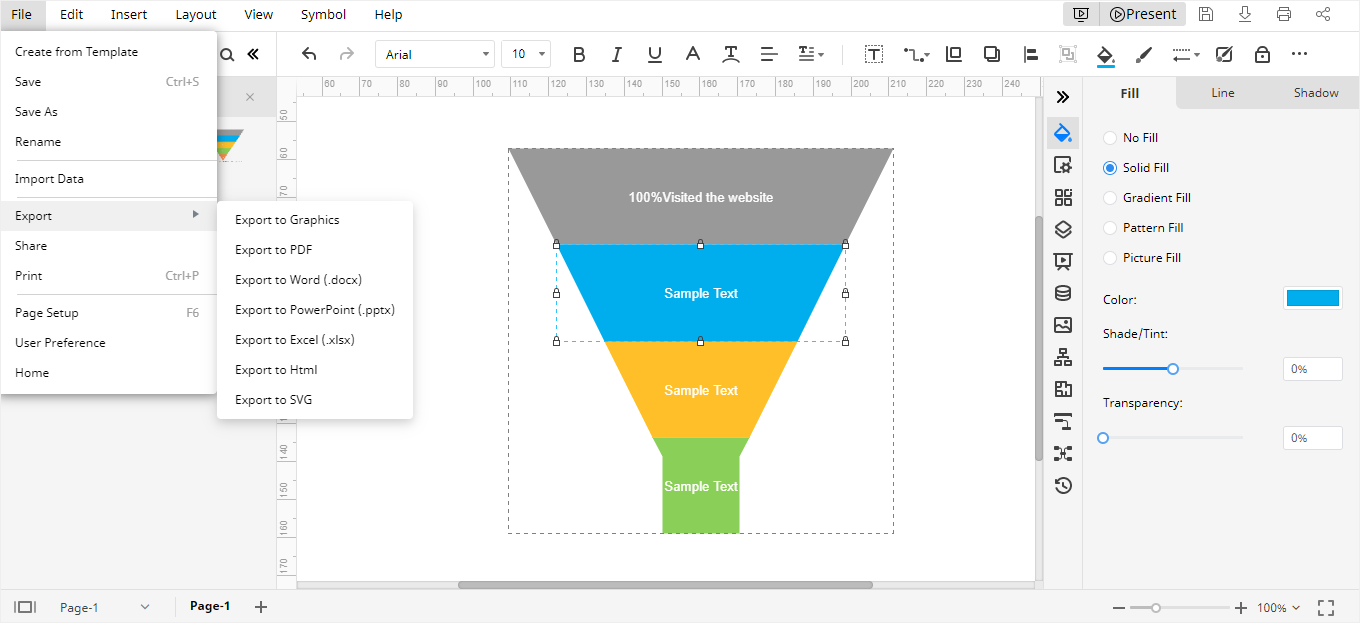Select the No Fill radio option
The height and width of the screenshot is (623, 1360).
(1110, 138)
